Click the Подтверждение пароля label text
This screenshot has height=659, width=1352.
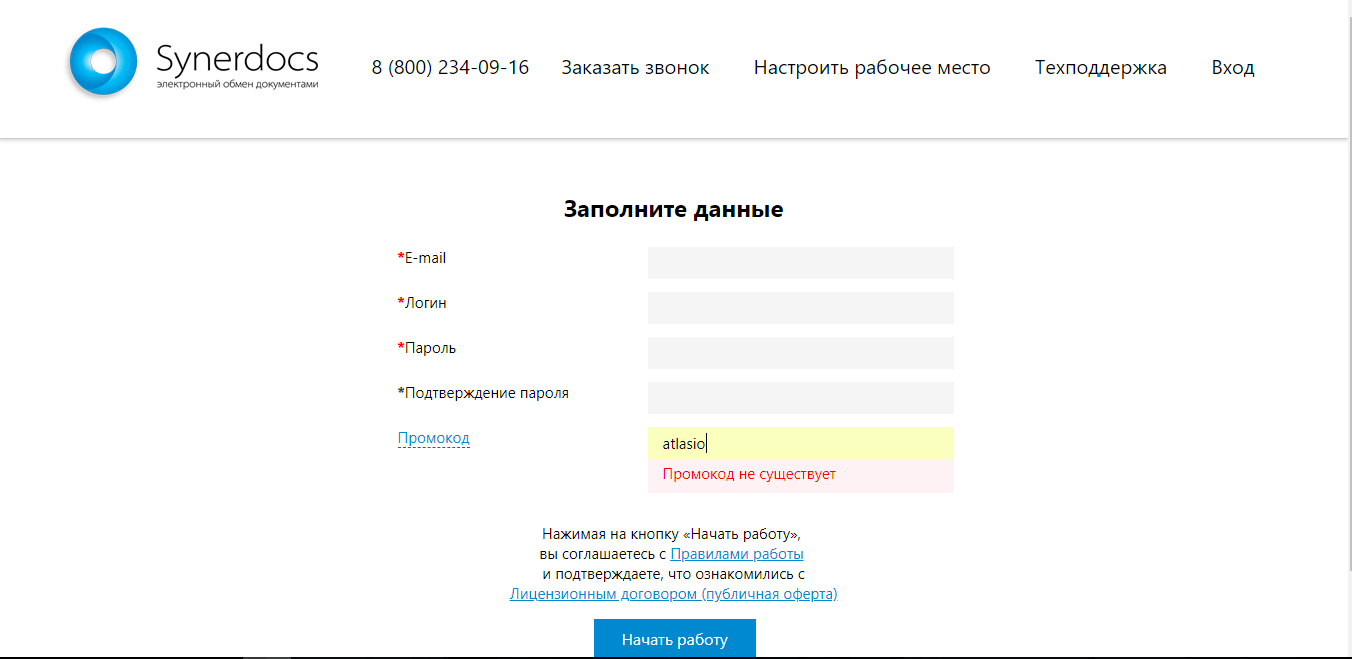(x=486, y=393)
